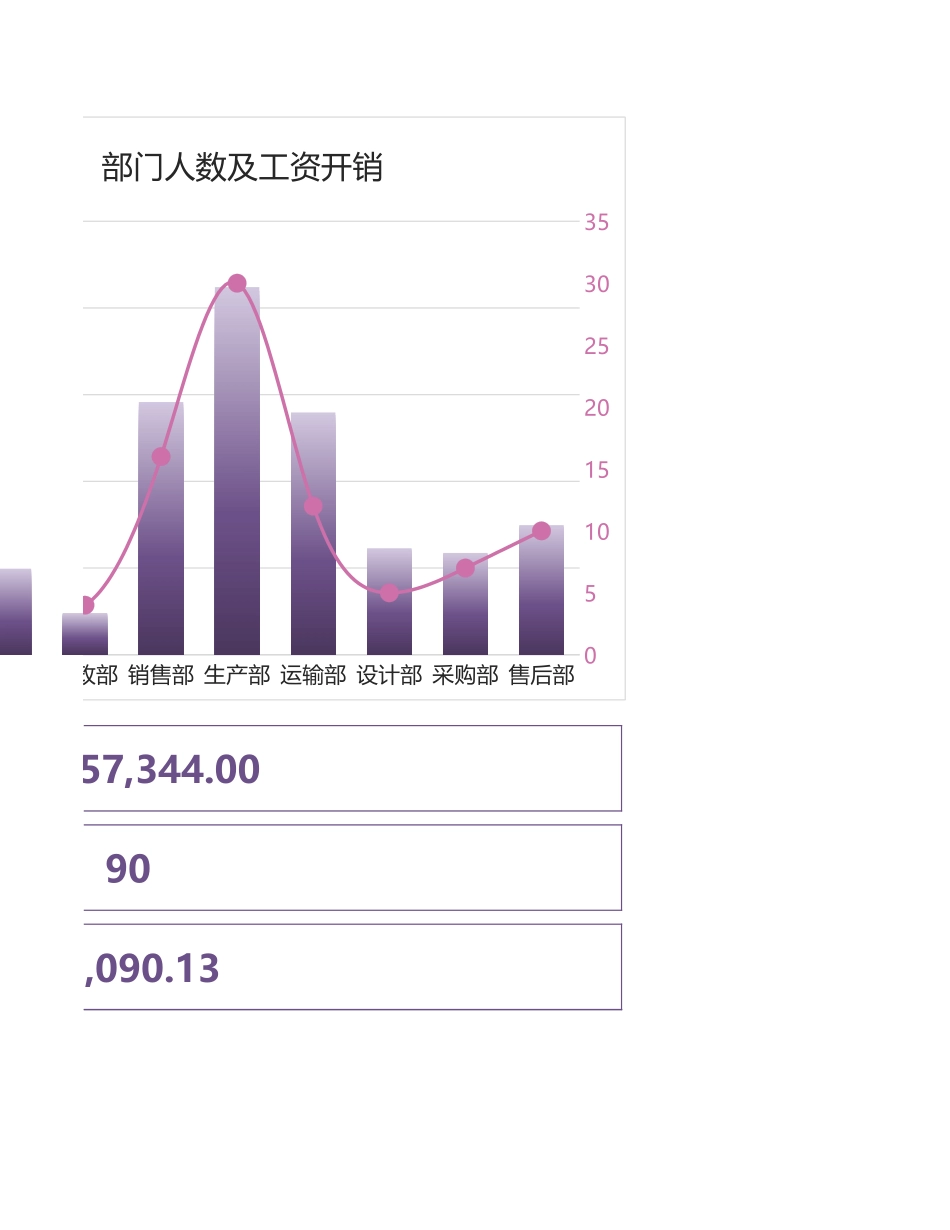Click the value box showing 57,344.00
Viewport: 950px width, 1230px height.
tap(350, 767)
